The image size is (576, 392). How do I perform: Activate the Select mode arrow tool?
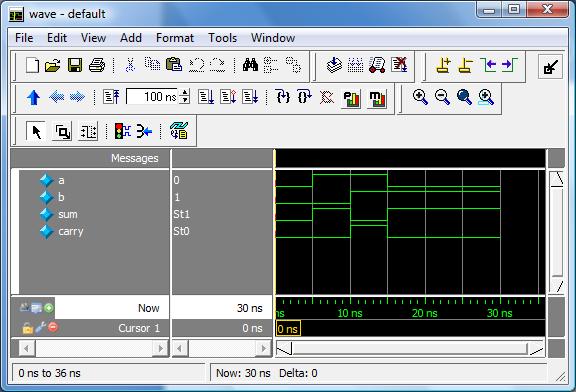tap(36, 131)
